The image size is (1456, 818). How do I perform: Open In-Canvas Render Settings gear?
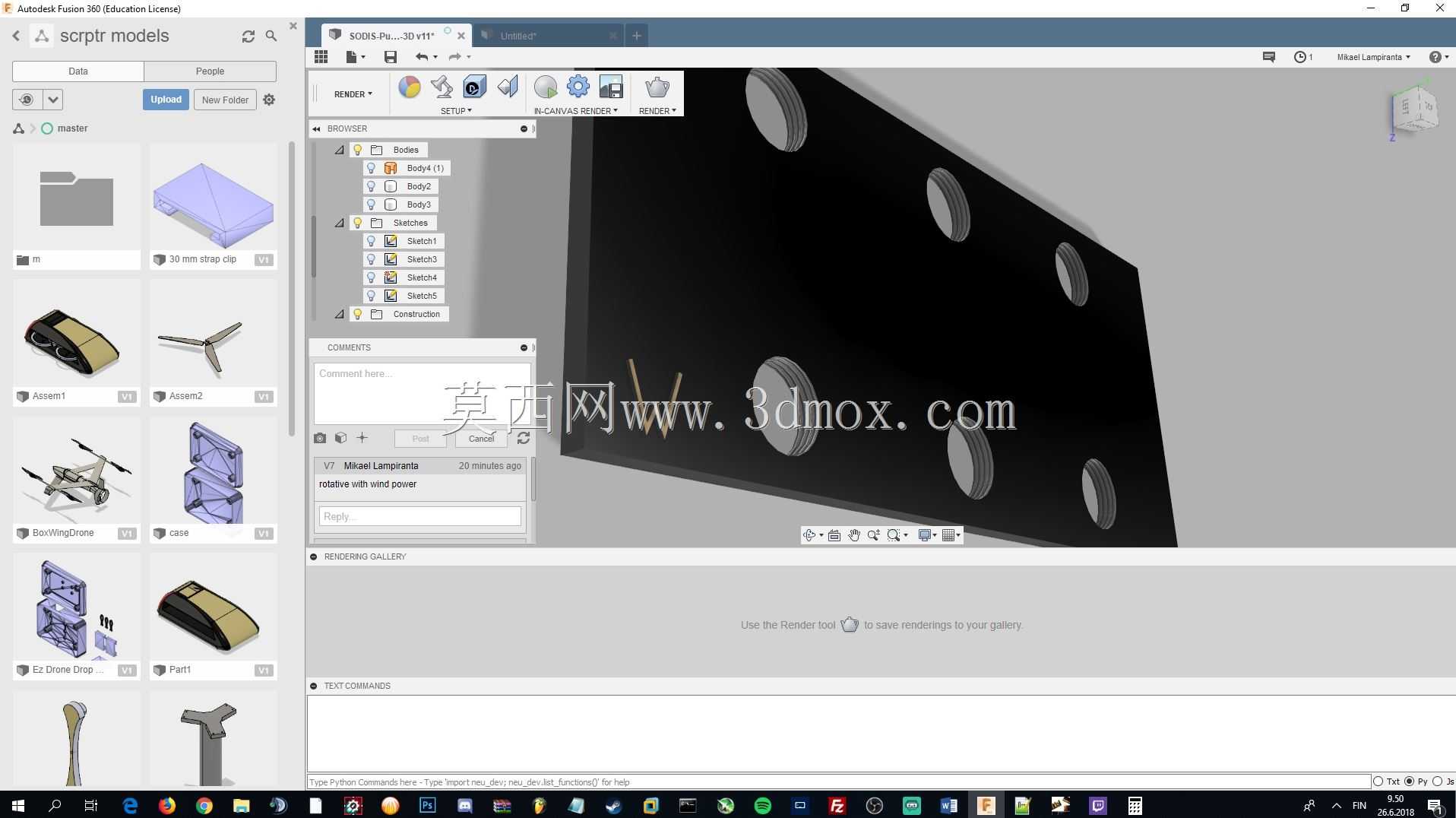coord(578,87)
